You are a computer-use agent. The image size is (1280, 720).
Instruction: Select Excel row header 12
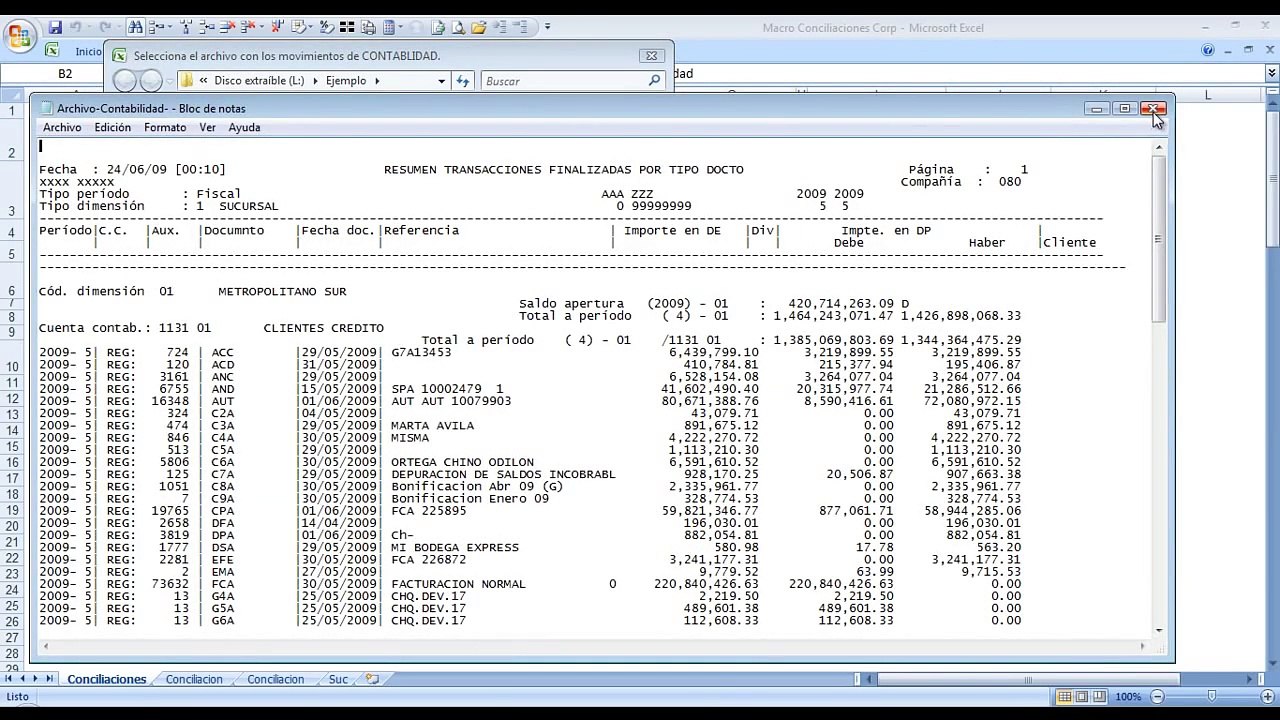[x=13, y=397]
